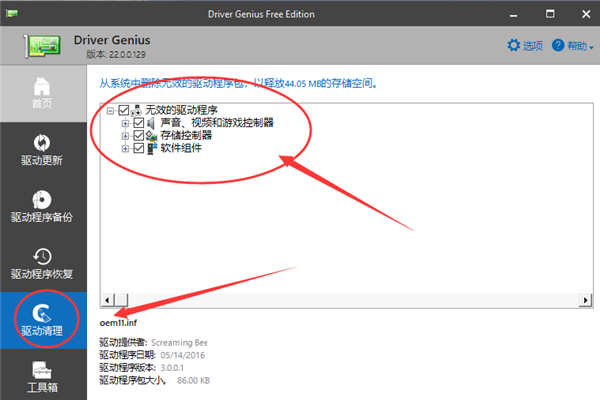Screen dimensions: 600x400
Task: Expand the 声音、视频和游戏控制器 node
Action: pos(125,123)
